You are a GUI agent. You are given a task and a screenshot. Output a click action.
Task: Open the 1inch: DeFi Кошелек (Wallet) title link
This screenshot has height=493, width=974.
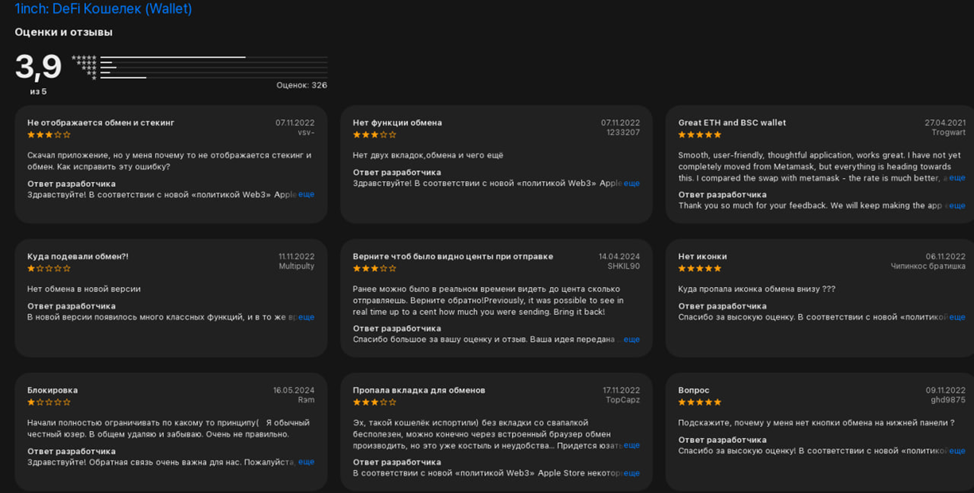click(x=103, y=9)
